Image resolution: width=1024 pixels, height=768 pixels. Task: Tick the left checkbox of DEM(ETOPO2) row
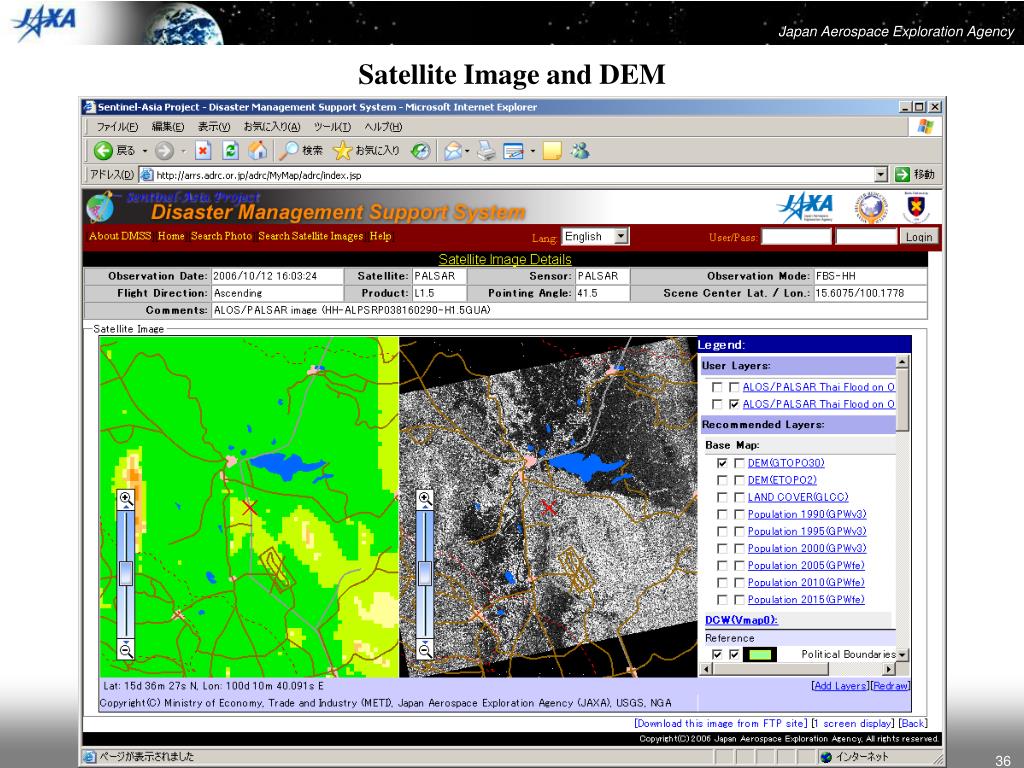pos(722,480)
